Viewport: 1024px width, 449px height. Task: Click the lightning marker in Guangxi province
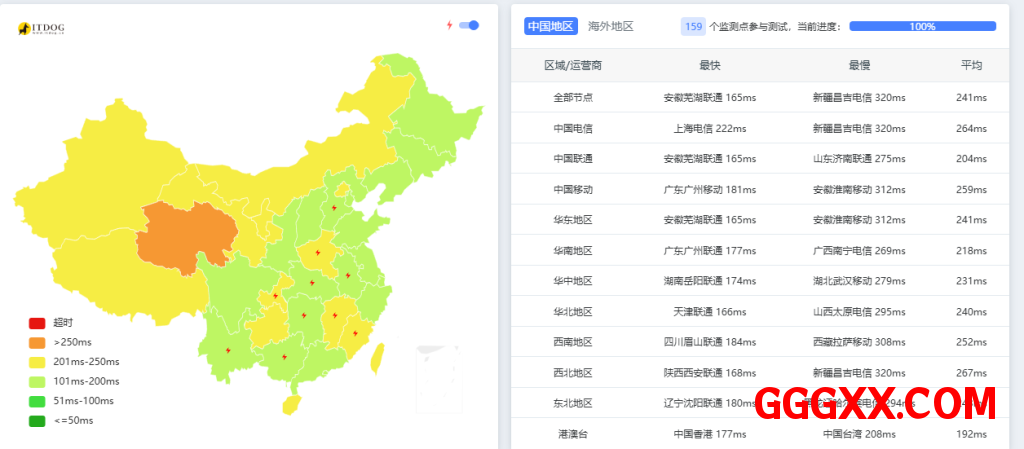click(284, 355)
